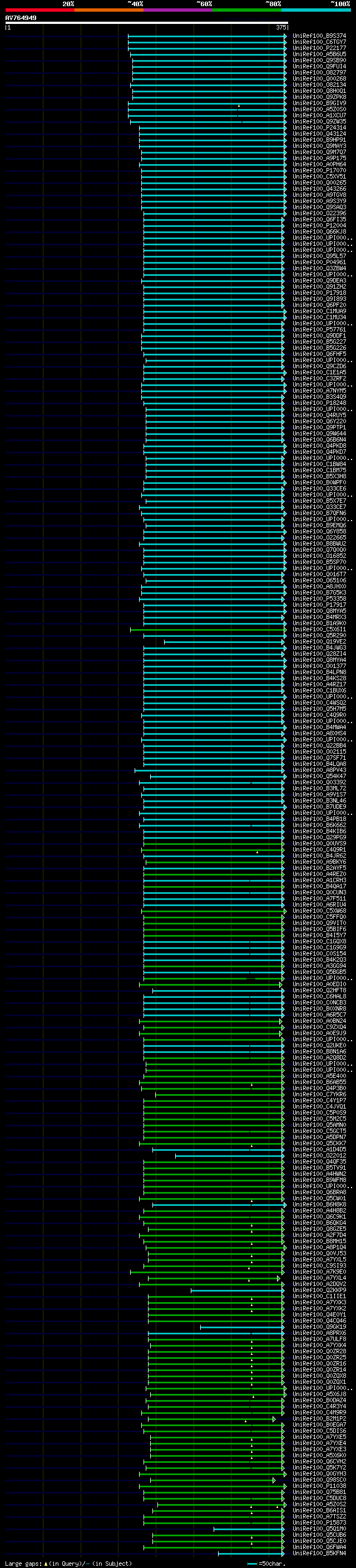Screen dimensions: 356x1568
Task: Select label UniRef100_B4MRX3
Action: pyautogui.click(x=319, y=617)
